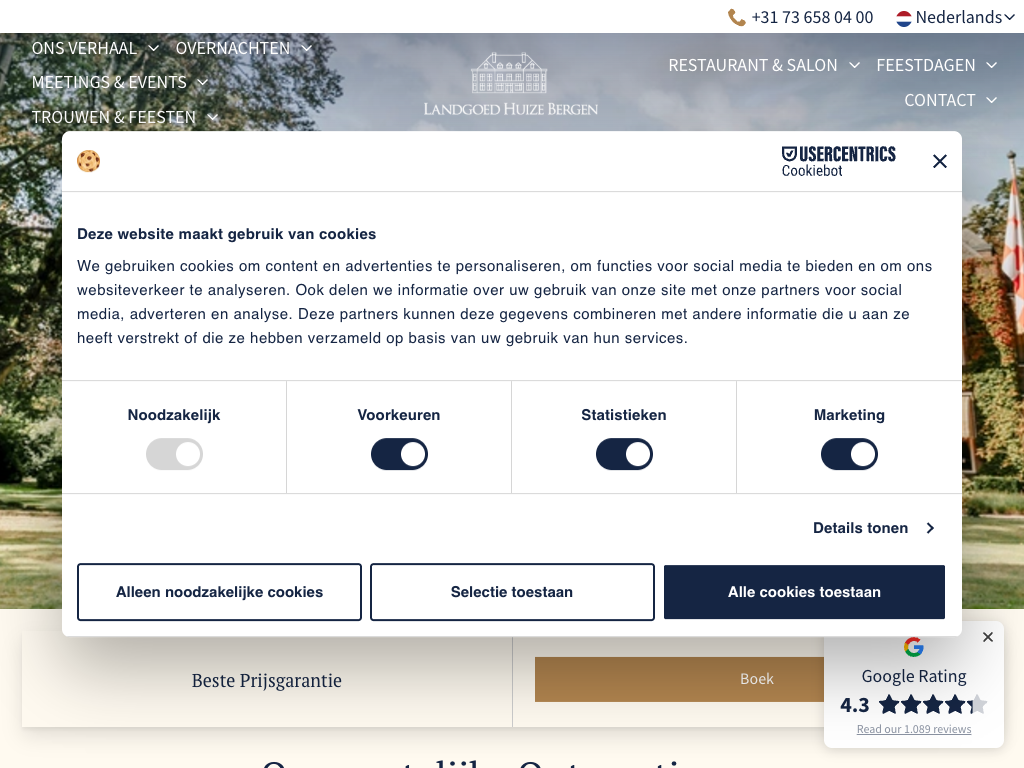1024x768 pixels.
Task: Toggle the Voorkeuren cookie switch
Action: tap(399, 455)
